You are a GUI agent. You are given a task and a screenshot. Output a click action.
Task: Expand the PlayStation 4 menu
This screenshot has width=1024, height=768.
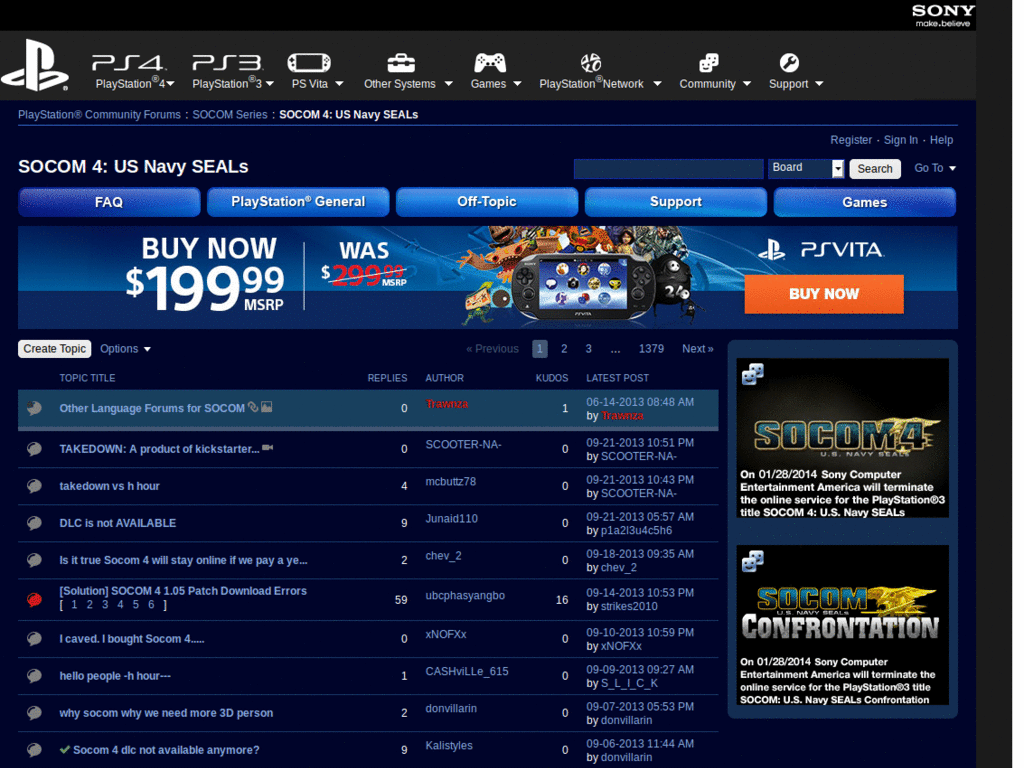point(170,84)
